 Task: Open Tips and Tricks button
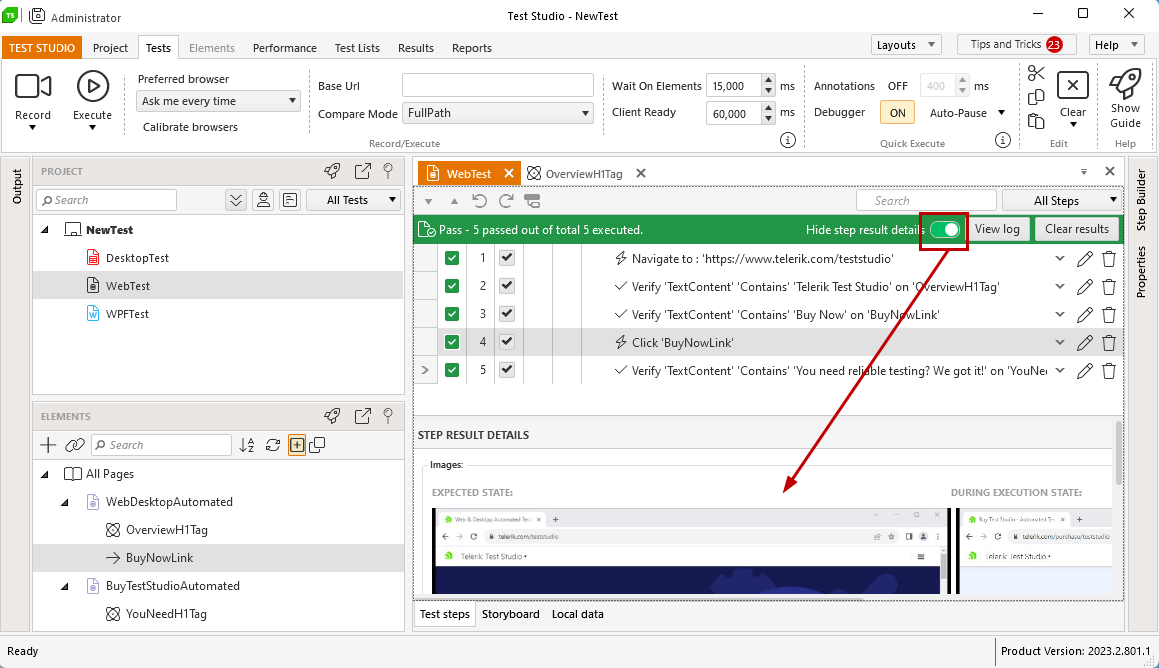1016,45
